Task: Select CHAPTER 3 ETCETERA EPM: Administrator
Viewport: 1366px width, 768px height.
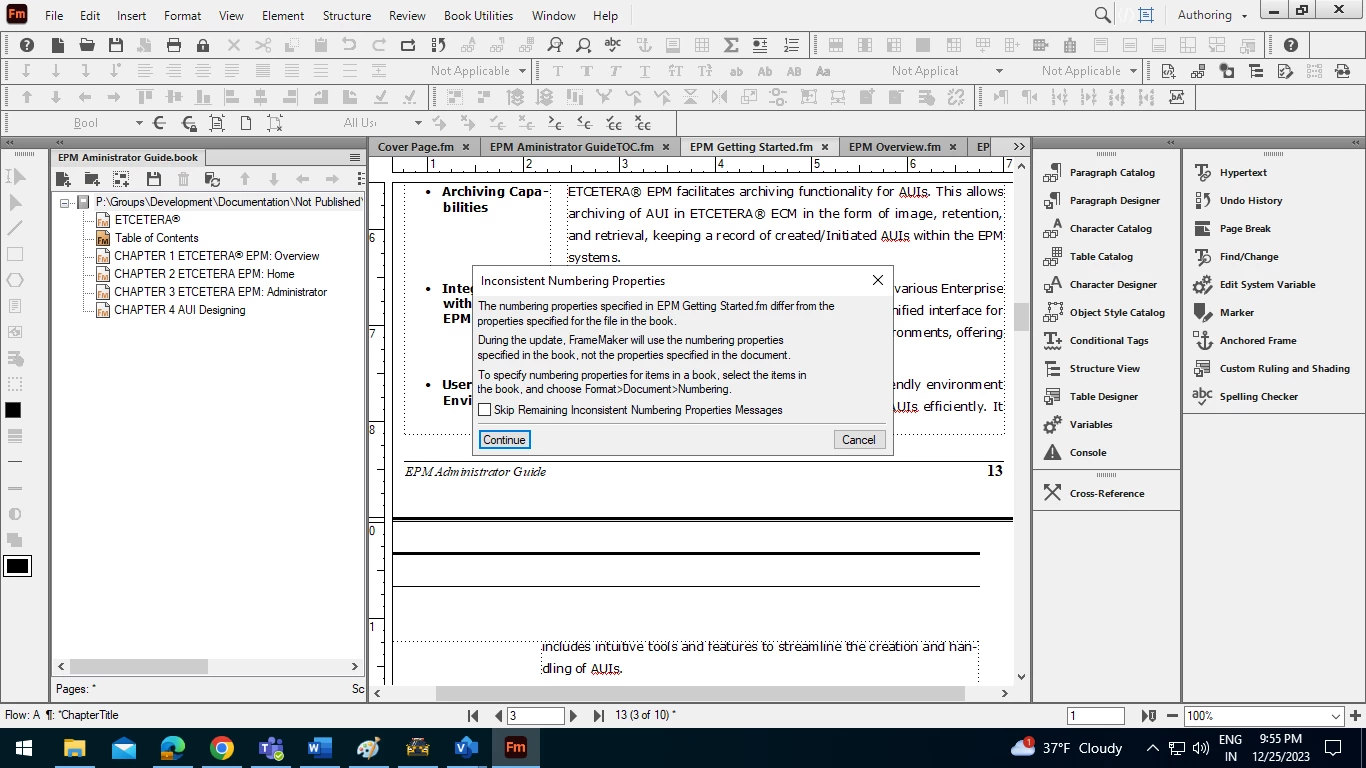Action: pyautogui.click(x=220, y=292)
